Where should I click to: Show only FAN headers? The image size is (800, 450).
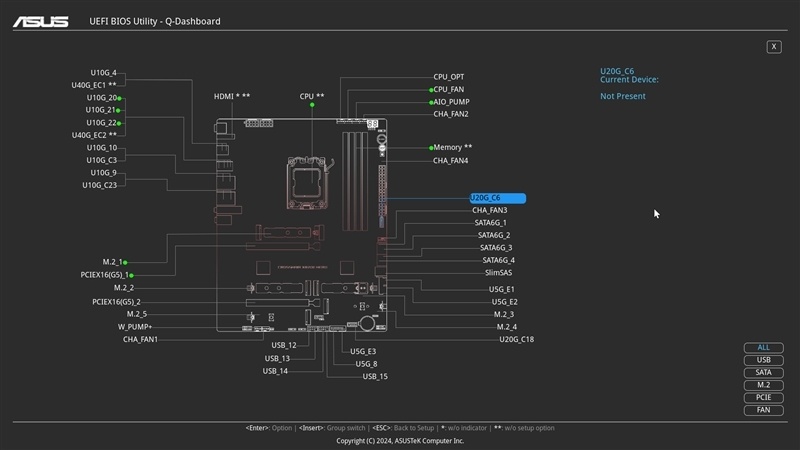click(763, 410)
